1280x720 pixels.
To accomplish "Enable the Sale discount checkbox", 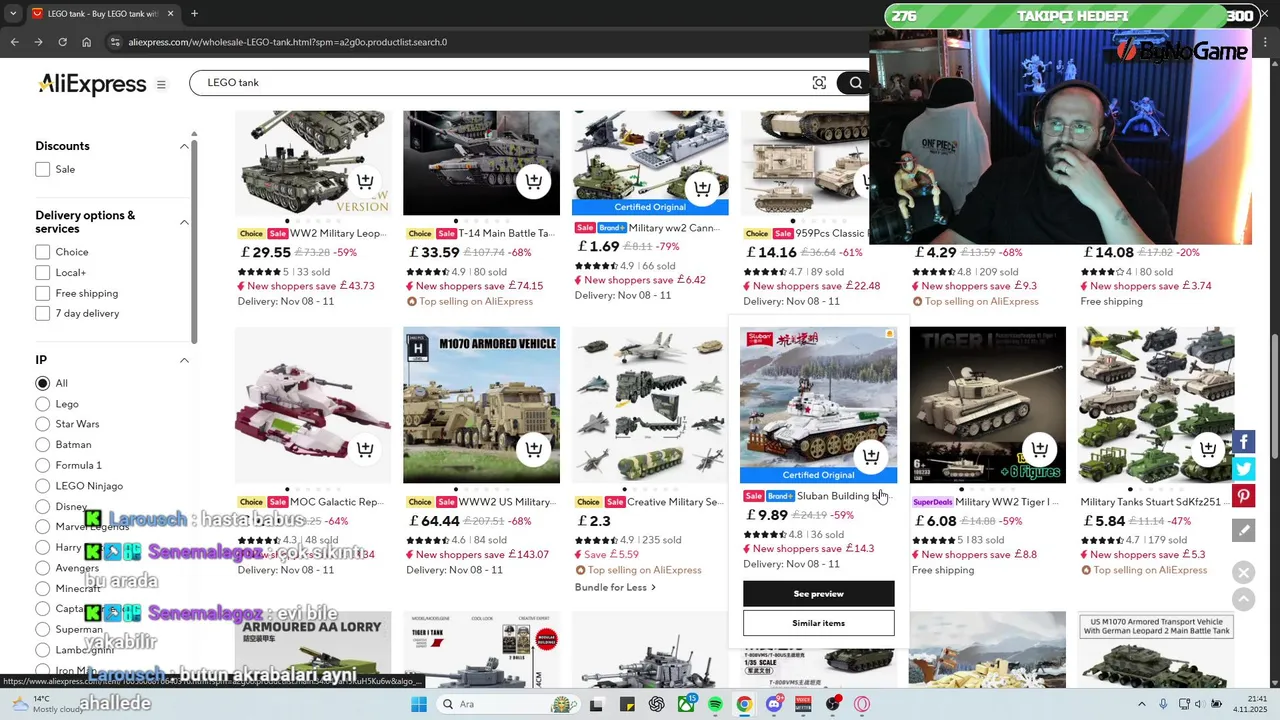I will (43, 170).
